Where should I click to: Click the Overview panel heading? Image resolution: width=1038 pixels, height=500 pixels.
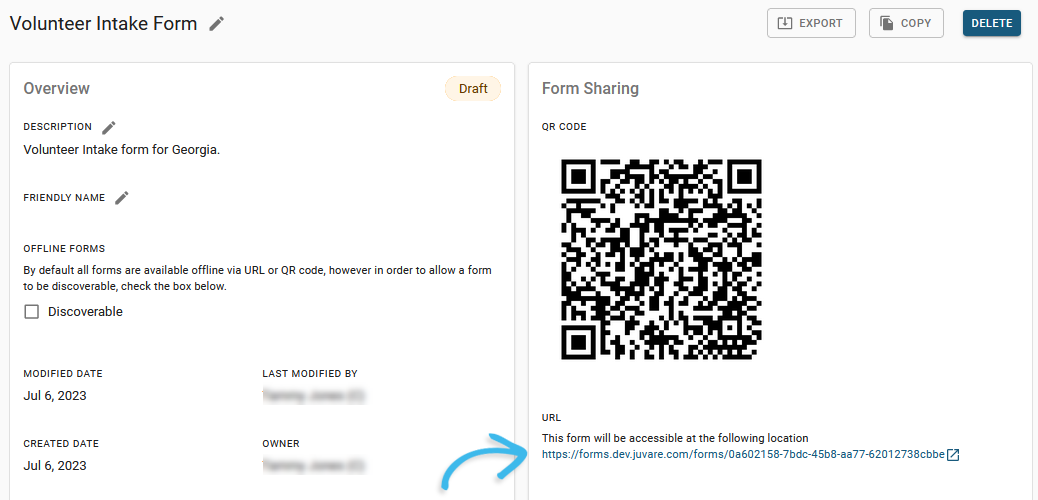point(57,89)
